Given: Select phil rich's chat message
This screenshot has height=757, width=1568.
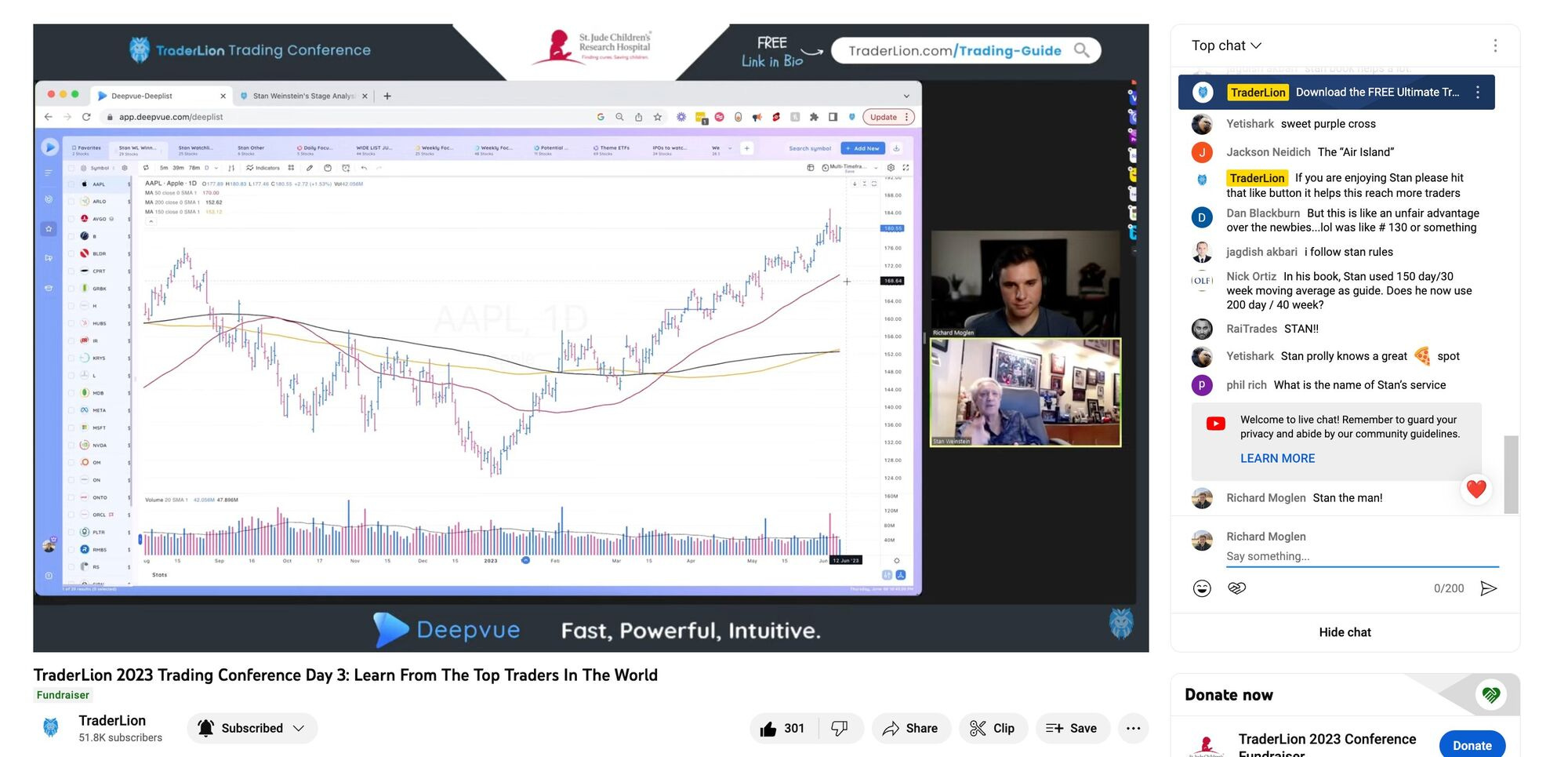Looking at the screenshot, I should [1336, 385].
